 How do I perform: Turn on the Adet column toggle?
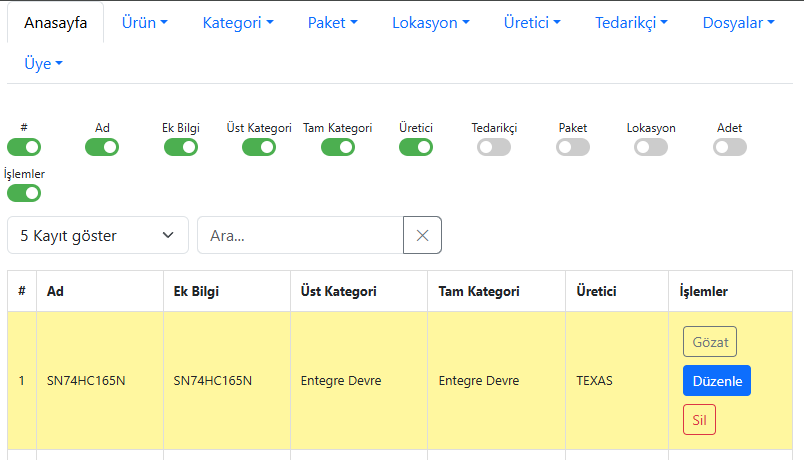730,147
